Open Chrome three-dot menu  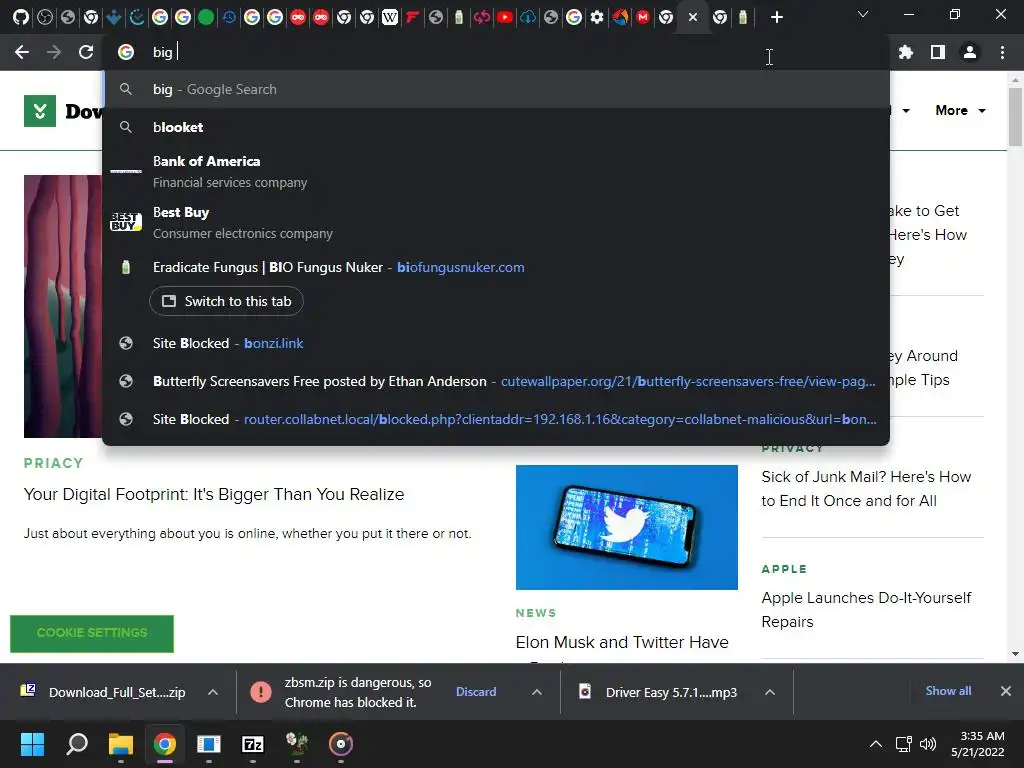[x=1002, y=52]
